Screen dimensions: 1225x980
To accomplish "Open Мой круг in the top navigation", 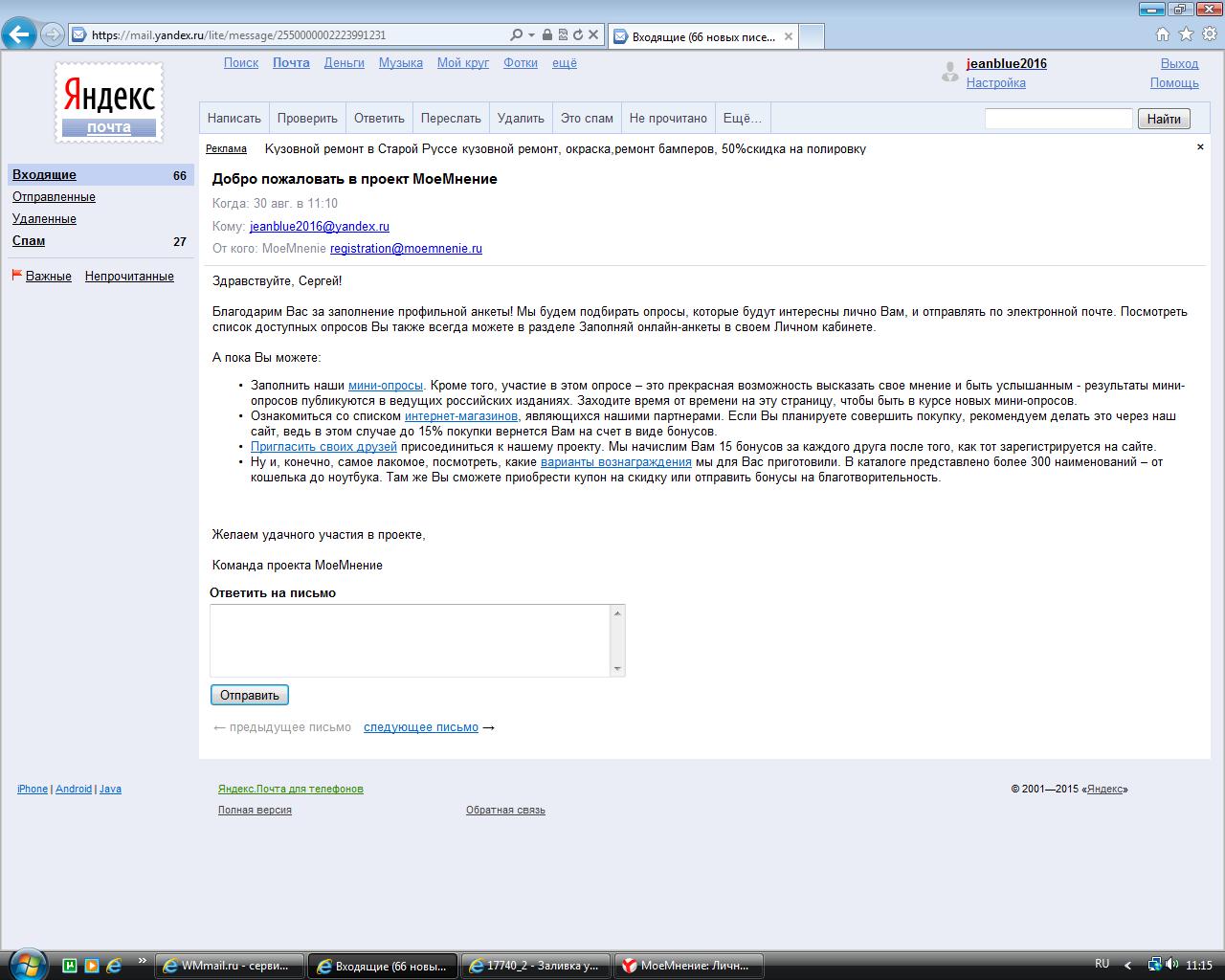I will pyautogui.click(x=463, y=63).
